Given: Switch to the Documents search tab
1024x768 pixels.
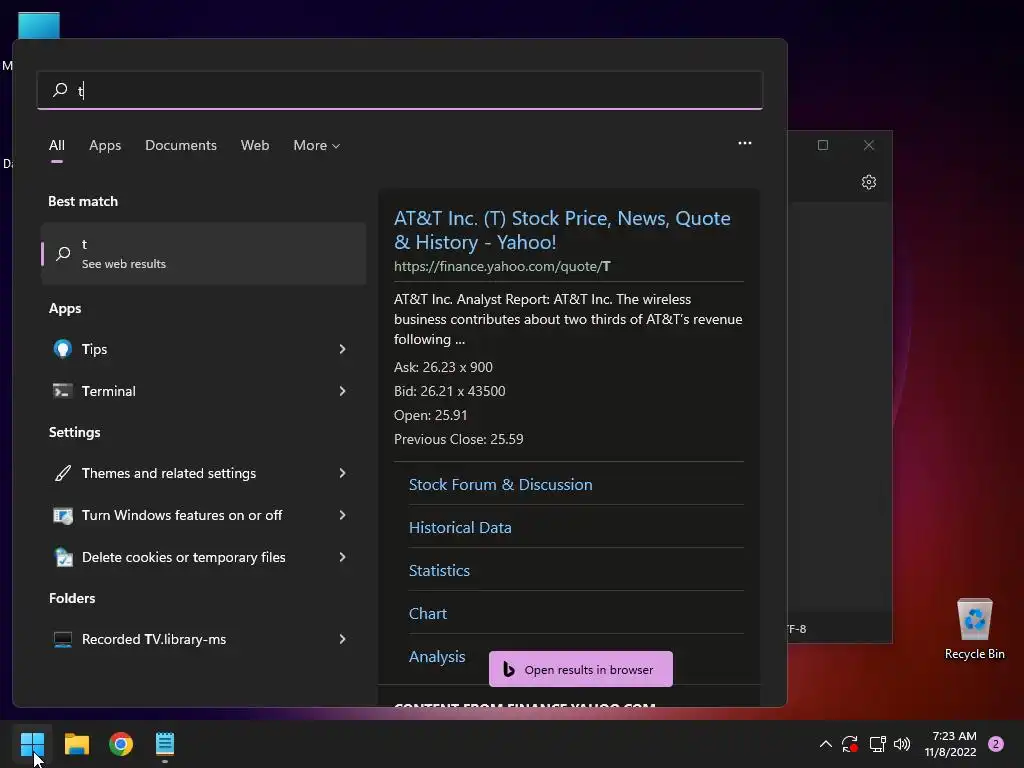Looking at the screenshot, I should pyautogui.click(x=181, y=145).
